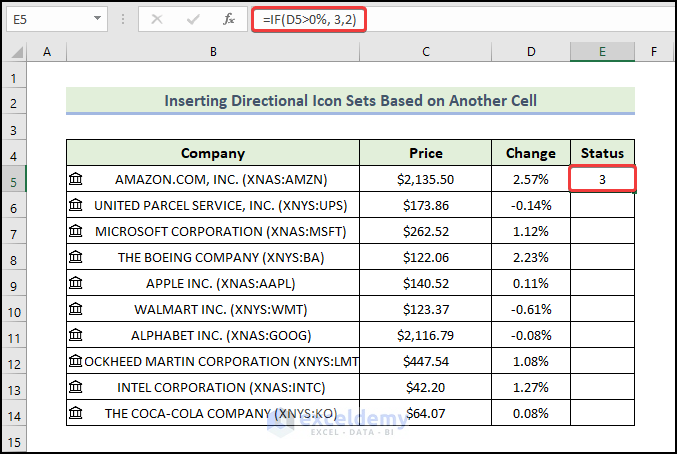677x454 pixels.
Task: Select the Change column header cell
Action: click(x=531, y=153)
